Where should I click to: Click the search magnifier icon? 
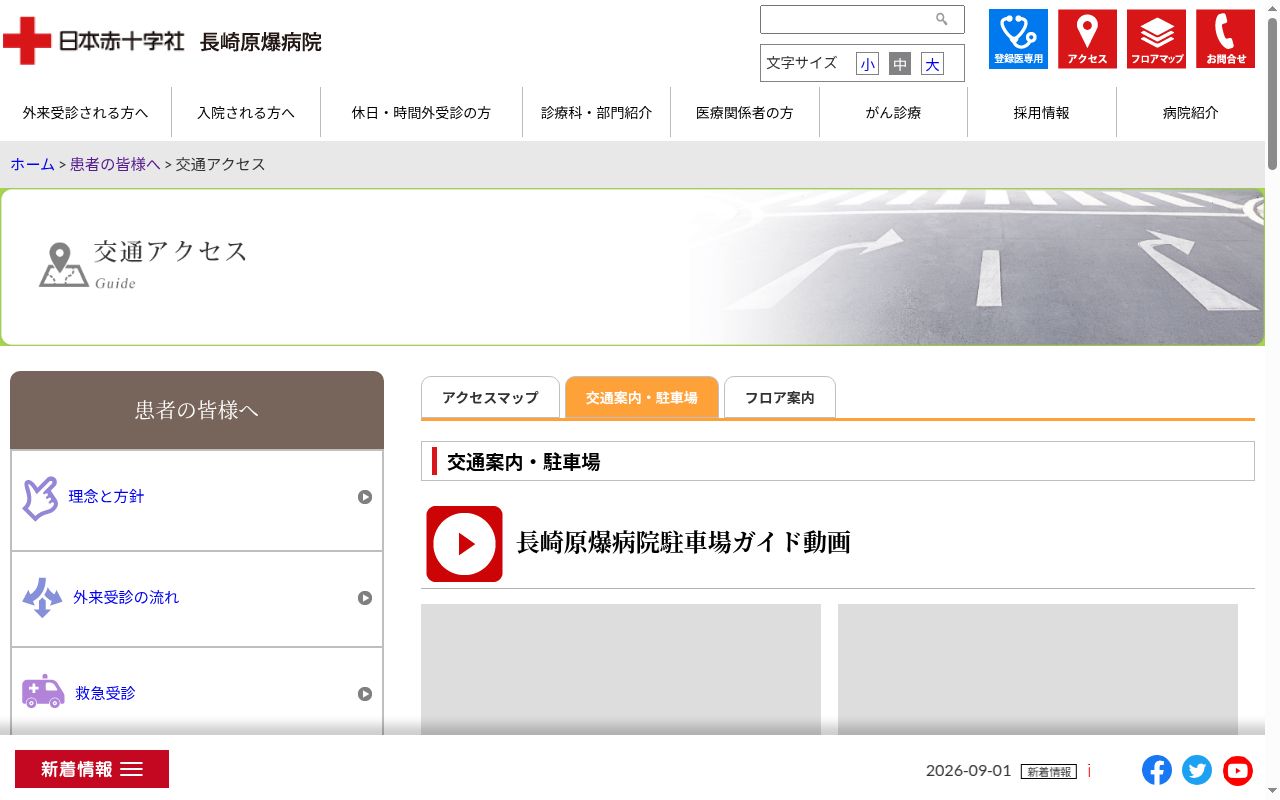point(941,19)
